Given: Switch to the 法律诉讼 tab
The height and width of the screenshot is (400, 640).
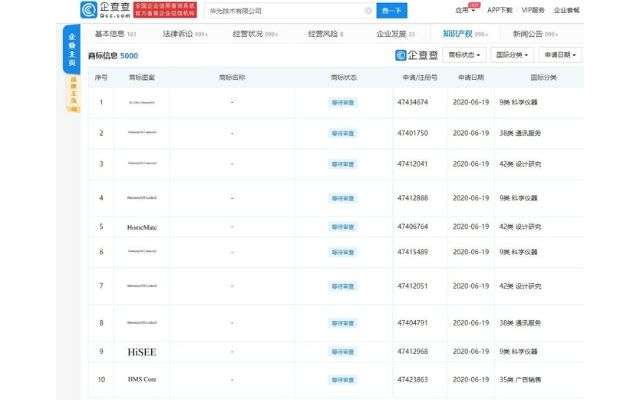Looking at the screenshot, I should [185, 34].
